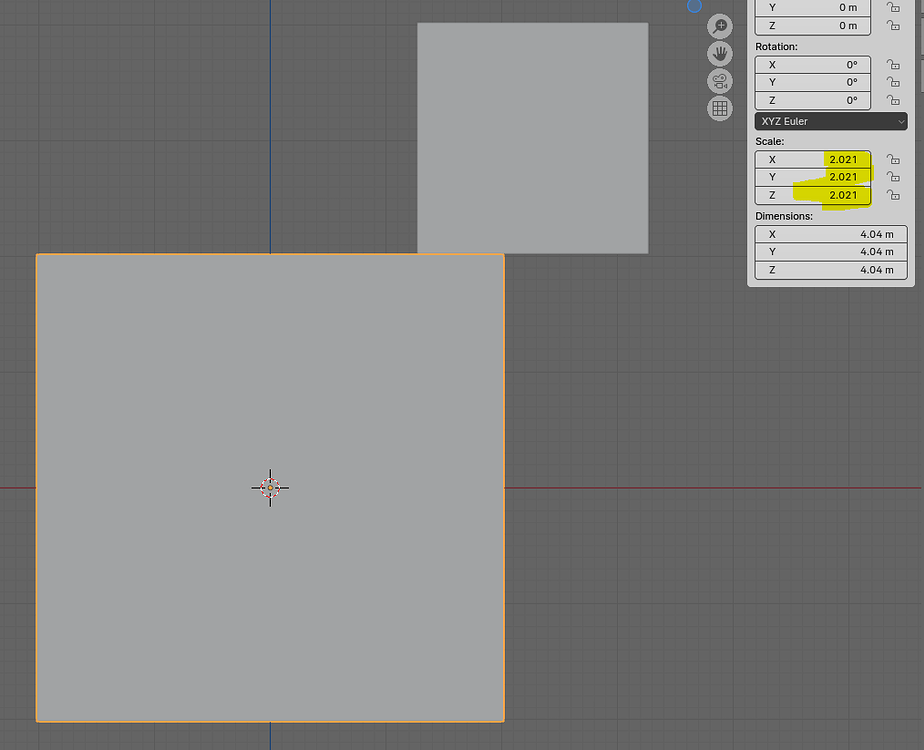Screen dimensions: 924x750
Task: Click the Dimensions Y field
Action: point(831,252)
